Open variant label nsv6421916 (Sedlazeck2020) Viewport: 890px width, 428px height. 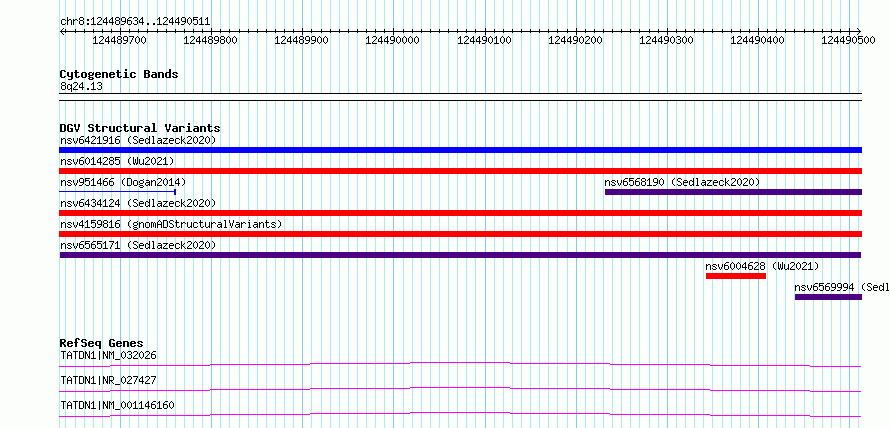138,140
